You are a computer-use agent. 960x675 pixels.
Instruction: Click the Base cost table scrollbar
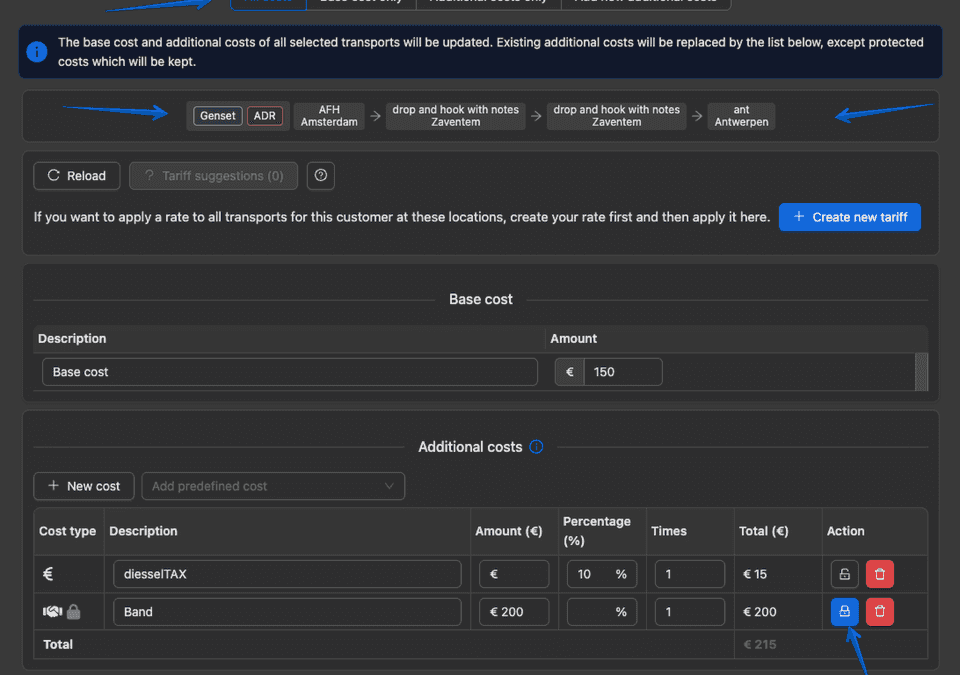(921, 372)
